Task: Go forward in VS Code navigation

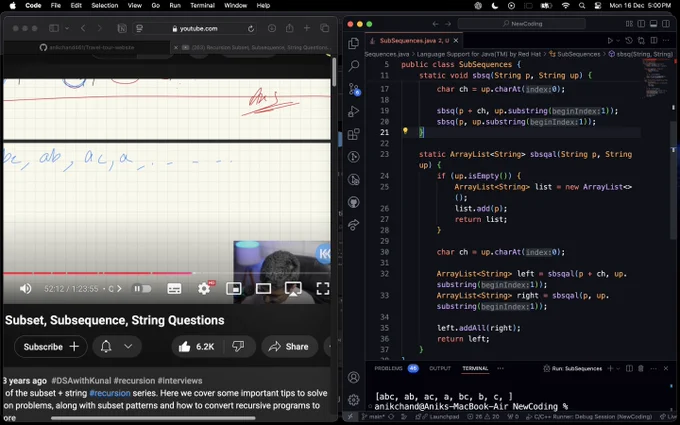Action: click(x=448, y=24)
